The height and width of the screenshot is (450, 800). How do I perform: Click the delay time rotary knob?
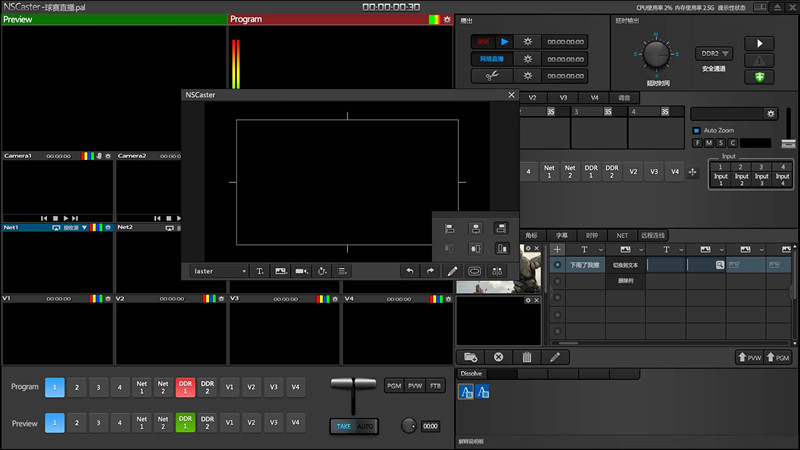[658, 53]
